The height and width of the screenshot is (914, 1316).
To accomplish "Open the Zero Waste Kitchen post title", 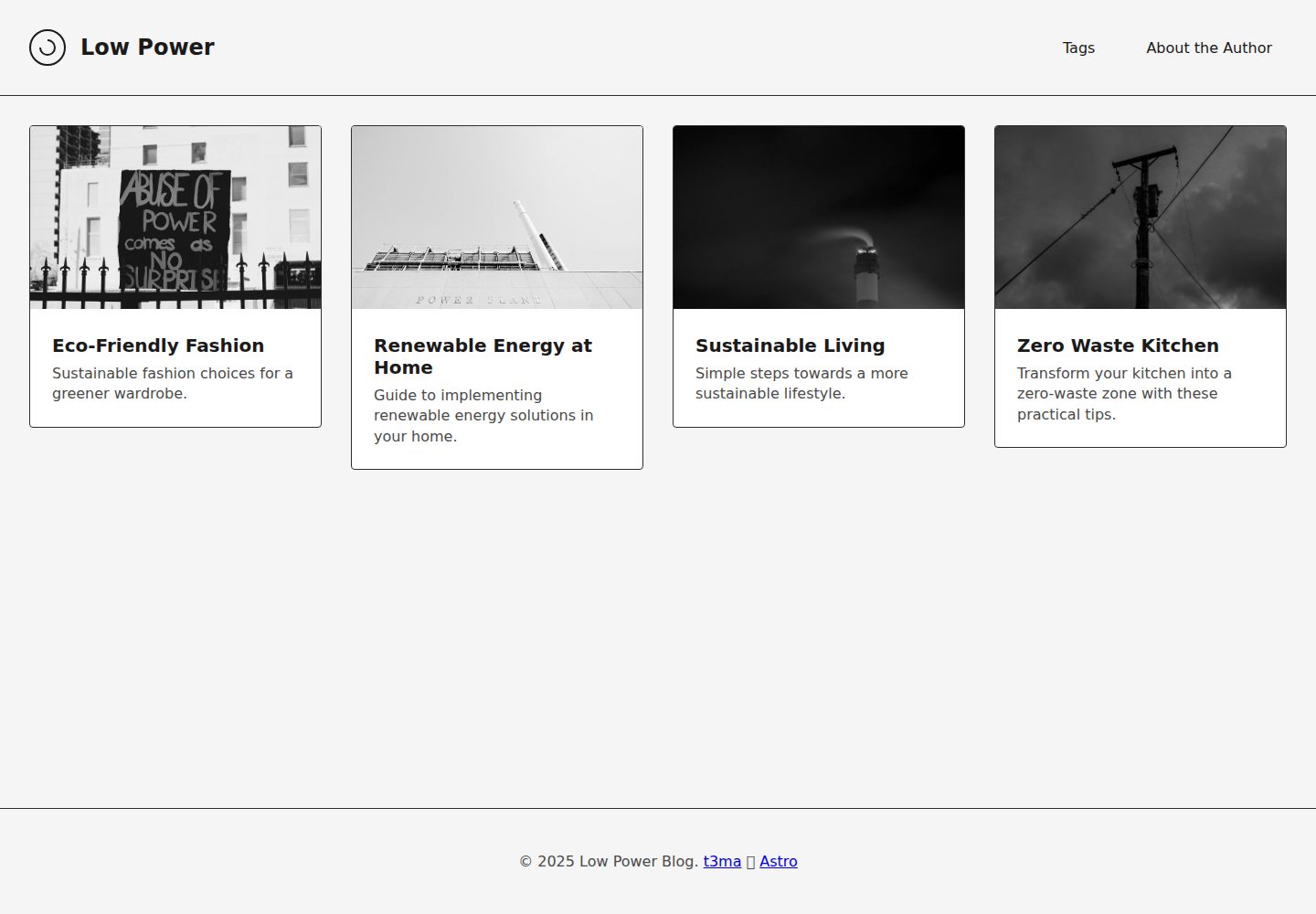I will (x=1118, y=345).
